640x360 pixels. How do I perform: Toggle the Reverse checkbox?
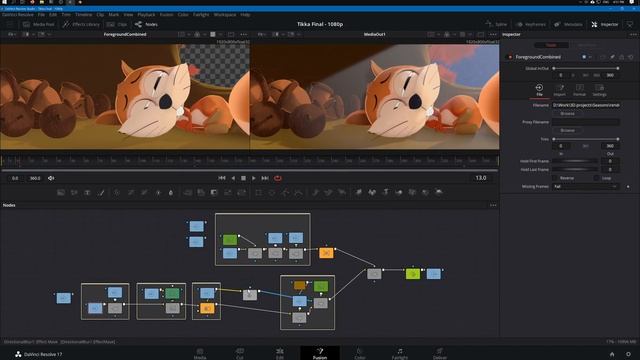[554, 178]
